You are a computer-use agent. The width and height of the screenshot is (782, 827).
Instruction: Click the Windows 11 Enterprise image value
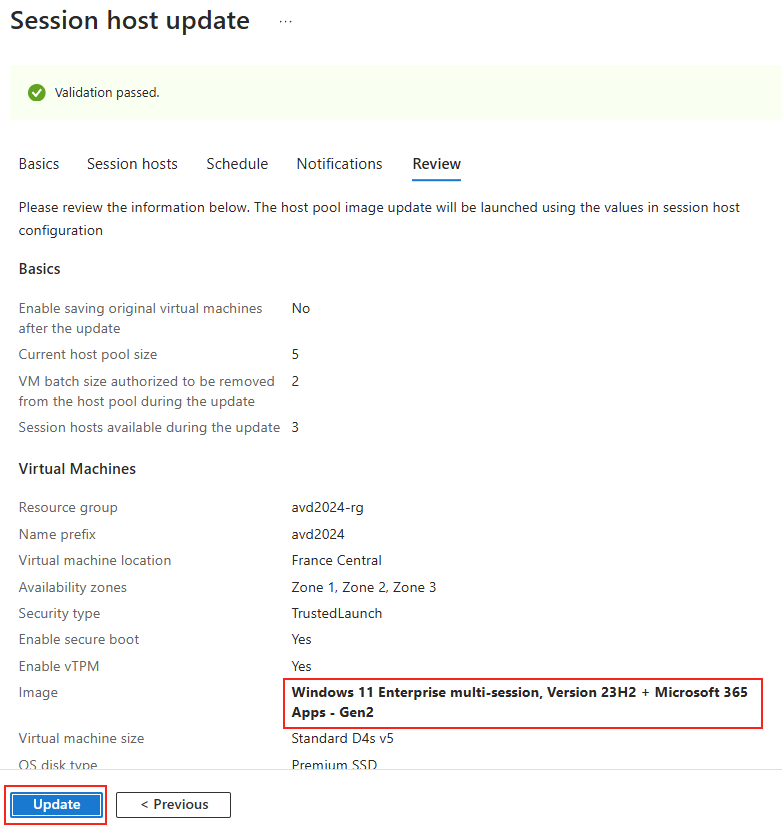click(x=519, y=702)
